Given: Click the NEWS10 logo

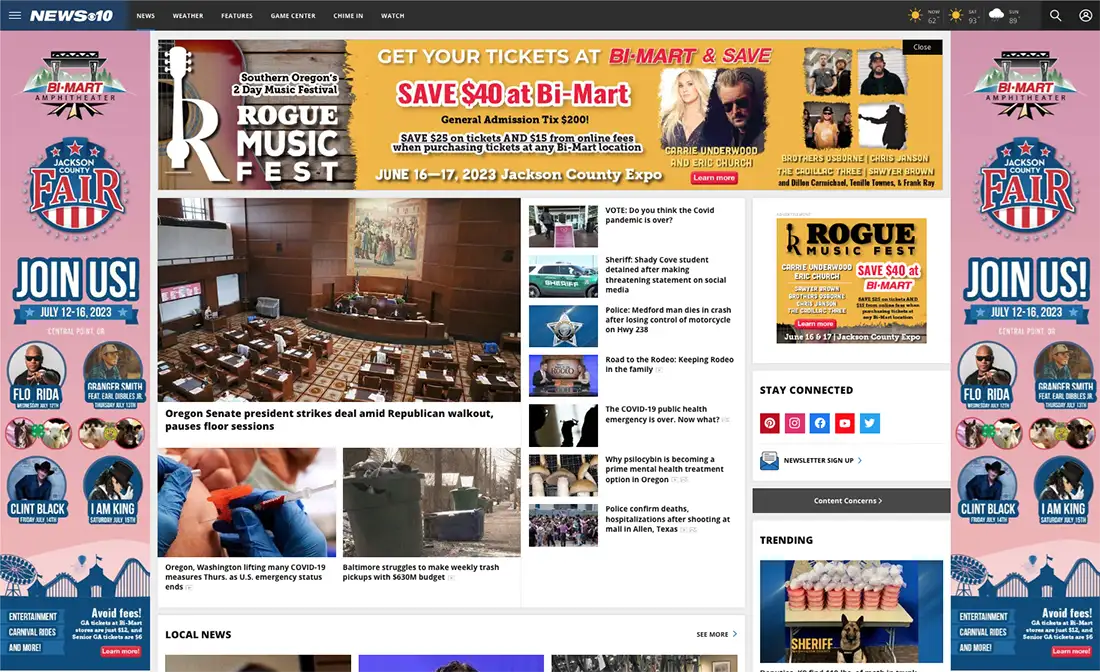Looking at the screenshot, I should point(72,15).
